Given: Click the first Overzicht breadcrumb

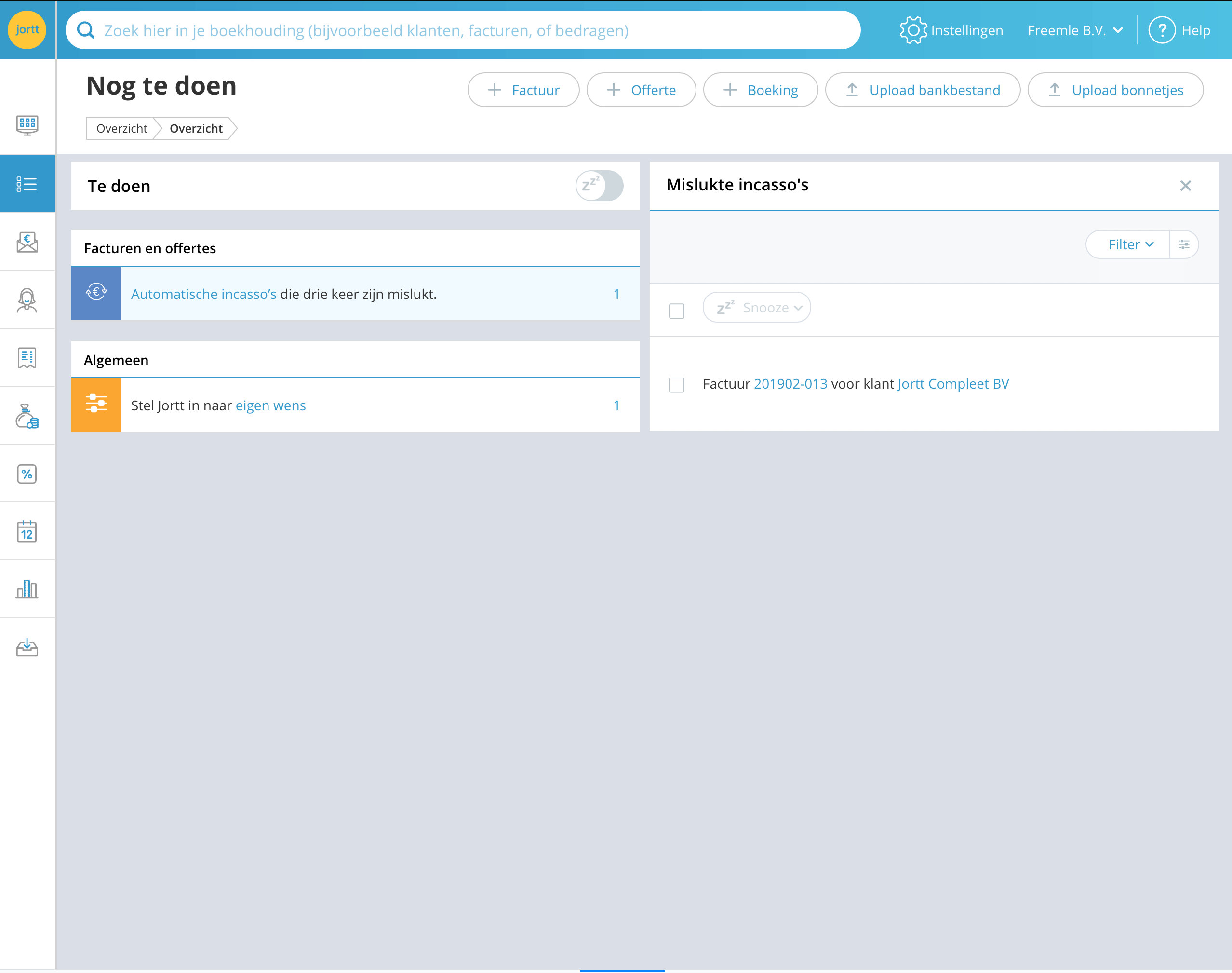Looking at the screenshot, I should (121, 128).
